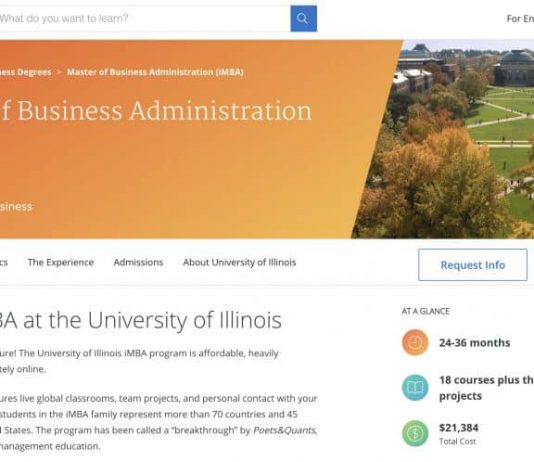This screenshot has width=534, height=462.
Task: Click the 'Business Administration' banner heading
Action: click(164, 110)
